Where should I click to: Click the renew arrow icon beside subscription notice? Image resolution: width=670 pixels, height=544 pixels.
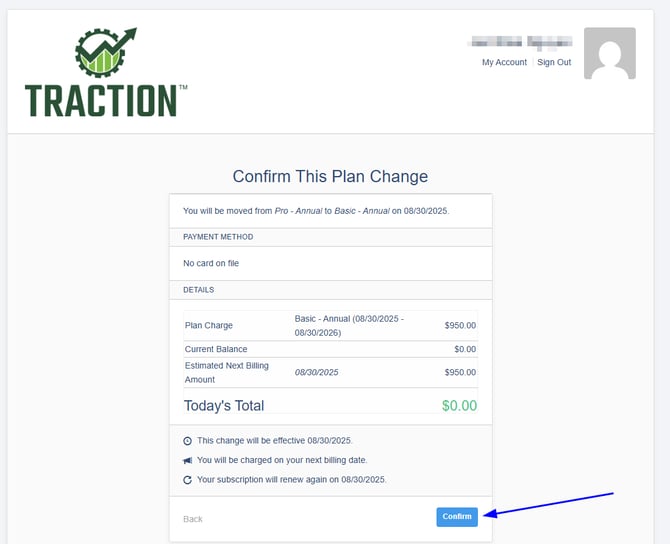click(188, 480)
